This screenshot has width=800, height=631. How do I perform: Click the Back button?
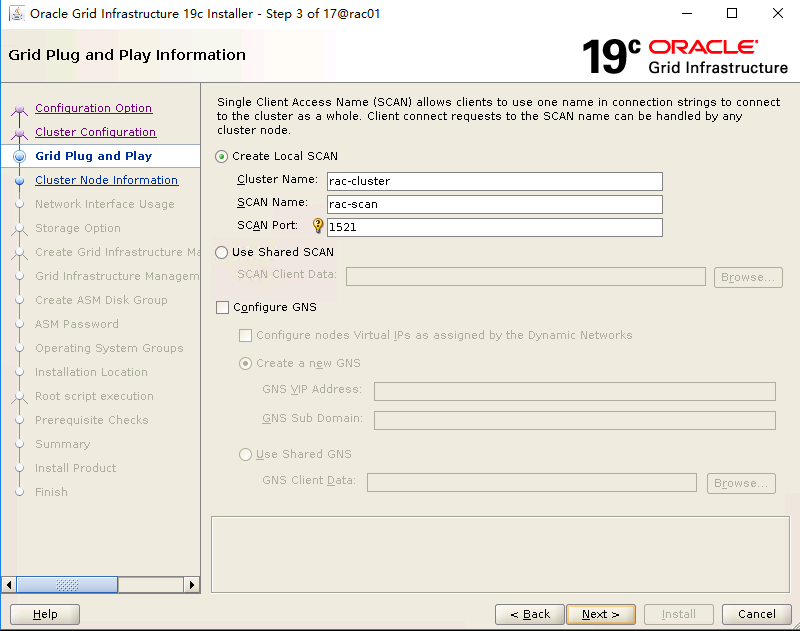click(x=530, y=614)
